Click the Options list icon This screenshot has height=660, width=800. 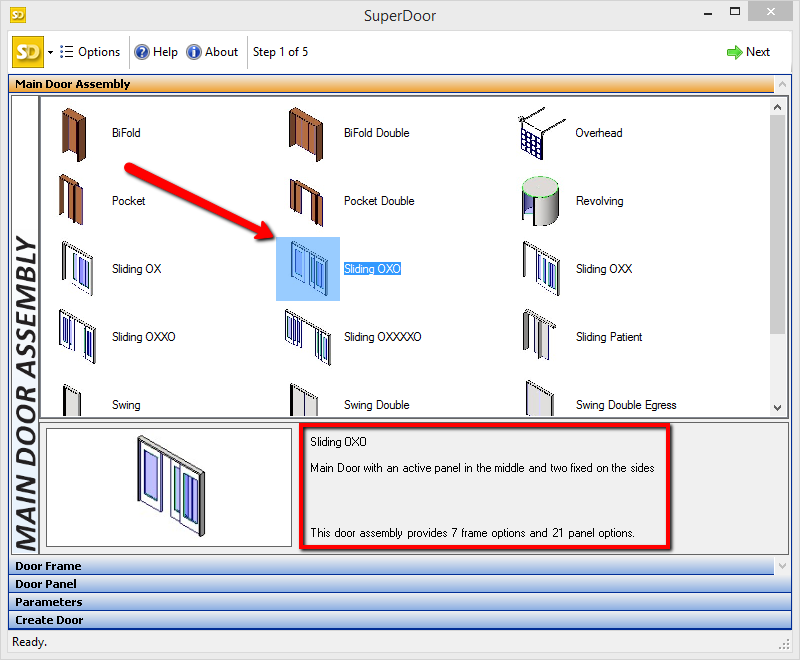click(x=66, y=52)
